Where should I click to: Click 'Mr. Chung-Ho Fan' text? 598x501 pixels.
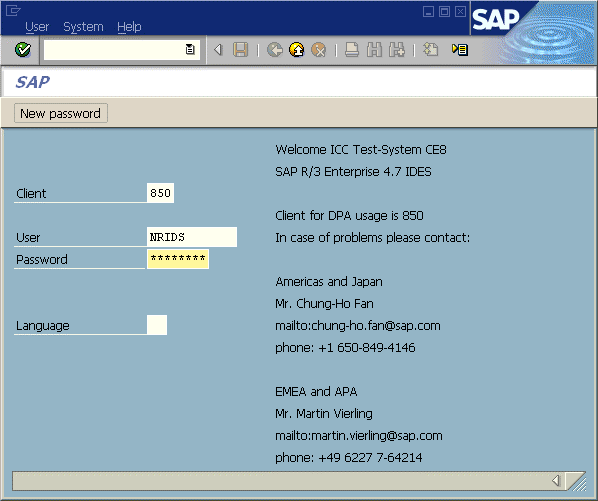(x=324, y=304)
